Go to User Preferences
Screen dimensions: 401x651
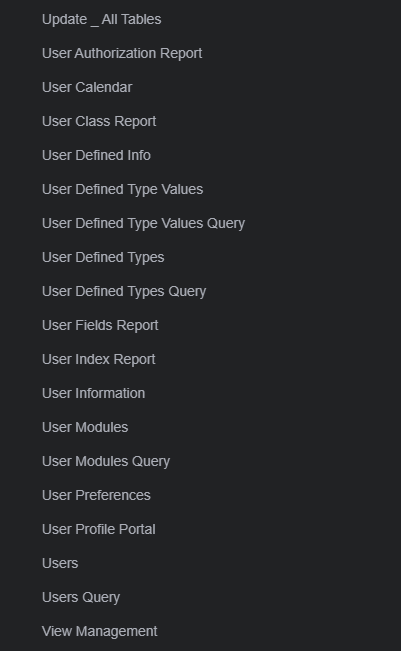tap(96, 496)
